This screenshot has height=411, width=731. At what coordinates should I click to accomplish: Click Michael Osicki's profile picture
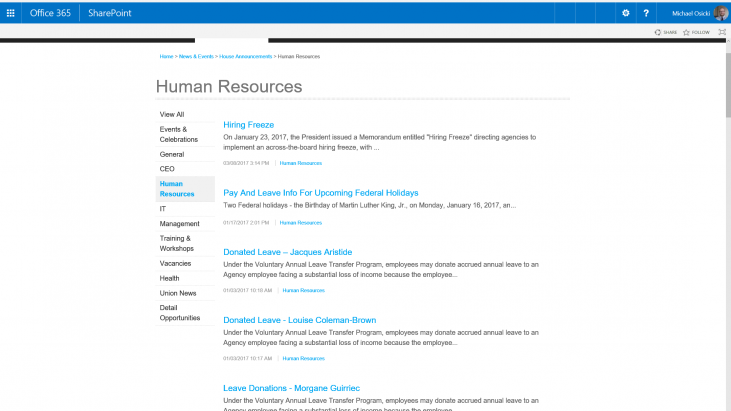point(721,13)
